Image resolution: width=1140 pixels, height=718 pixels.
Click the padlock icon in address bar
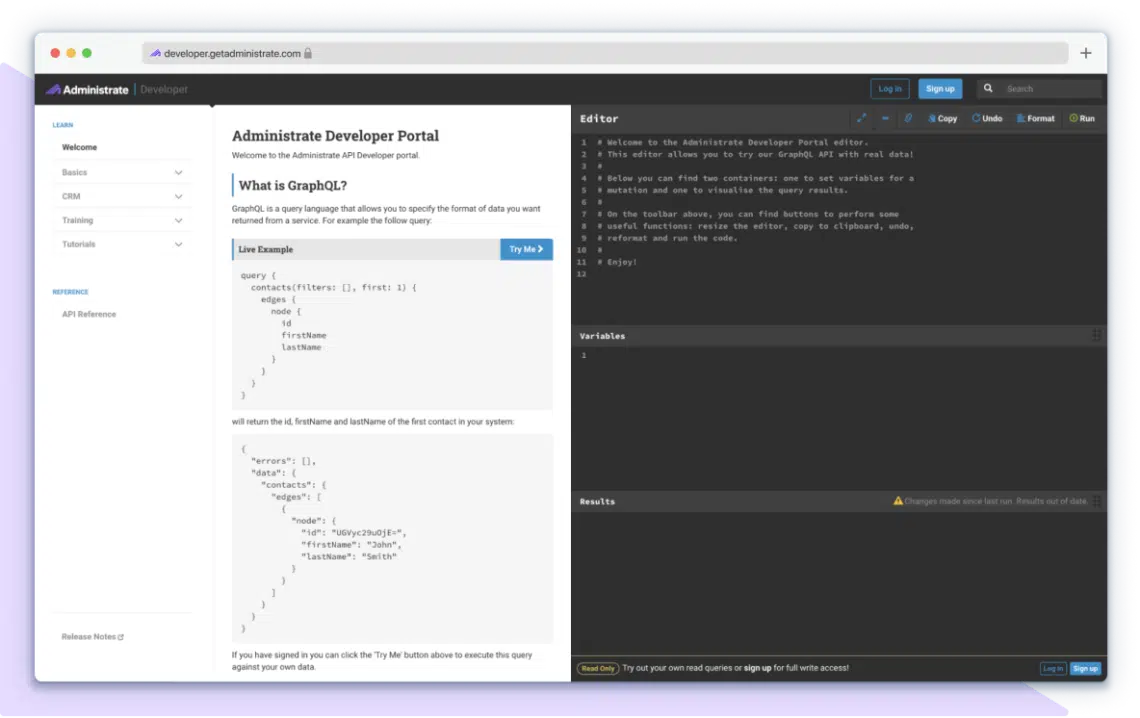coord(308,53)
